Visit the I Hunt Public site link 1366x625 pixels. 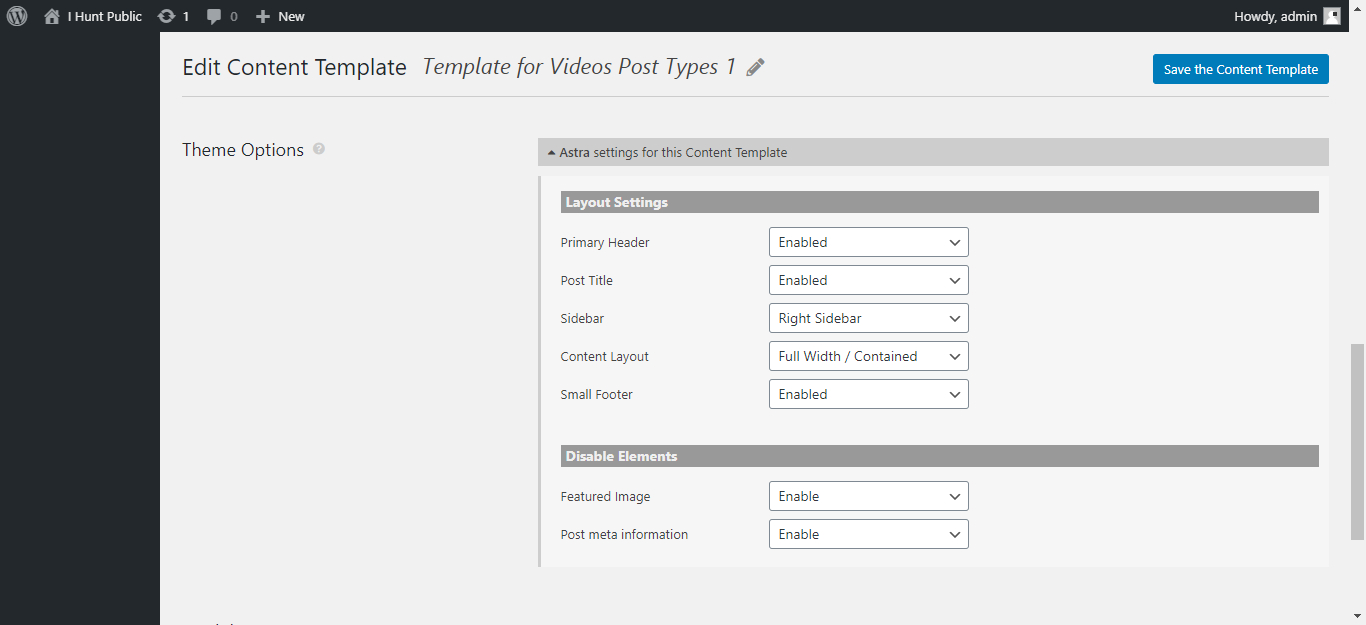point(105,16)
